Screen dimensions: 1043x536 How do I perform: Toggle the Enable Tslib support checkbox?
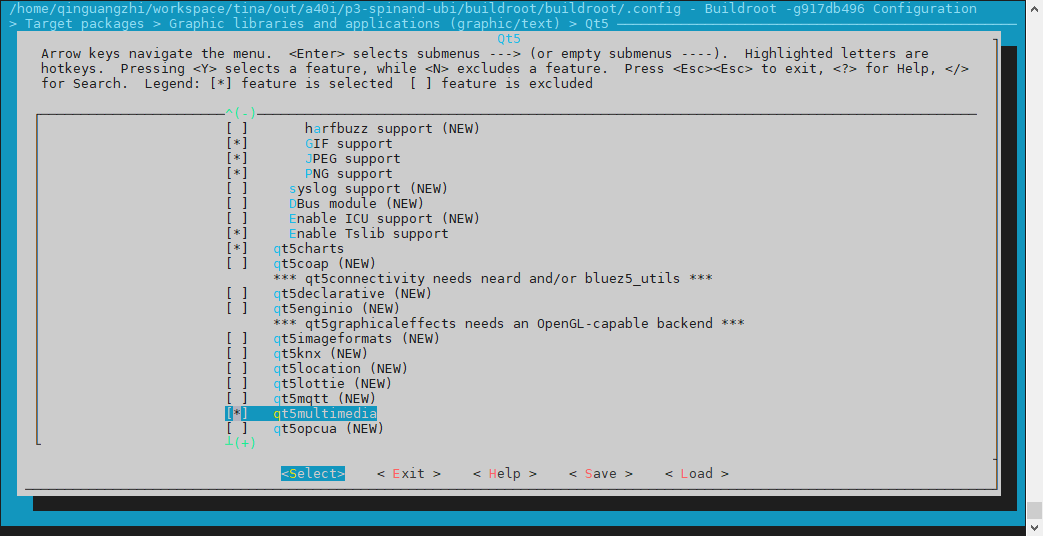[x=237, y=233]
